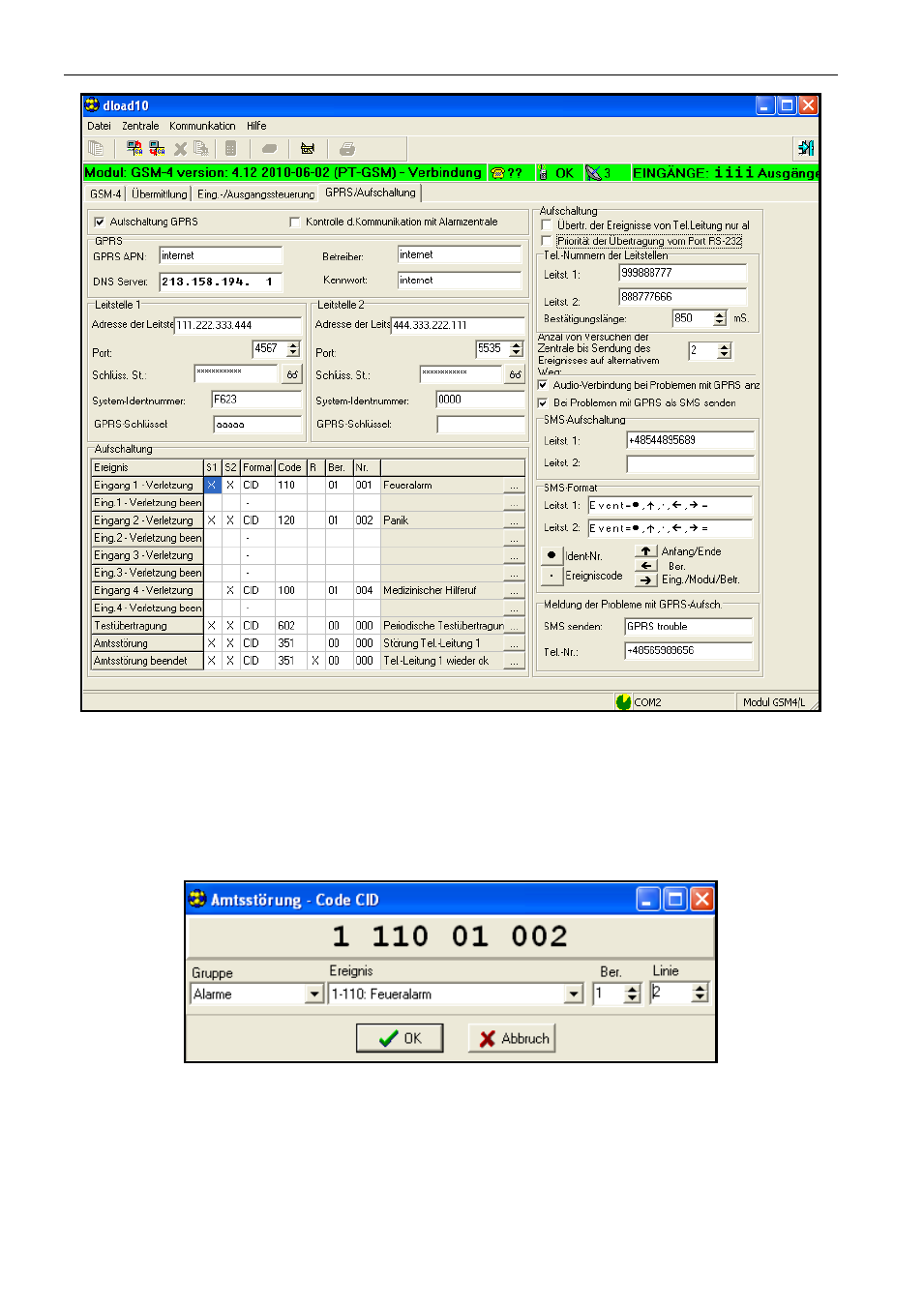Click the Bestätigungslänge stepper arrows

(720, 318)
